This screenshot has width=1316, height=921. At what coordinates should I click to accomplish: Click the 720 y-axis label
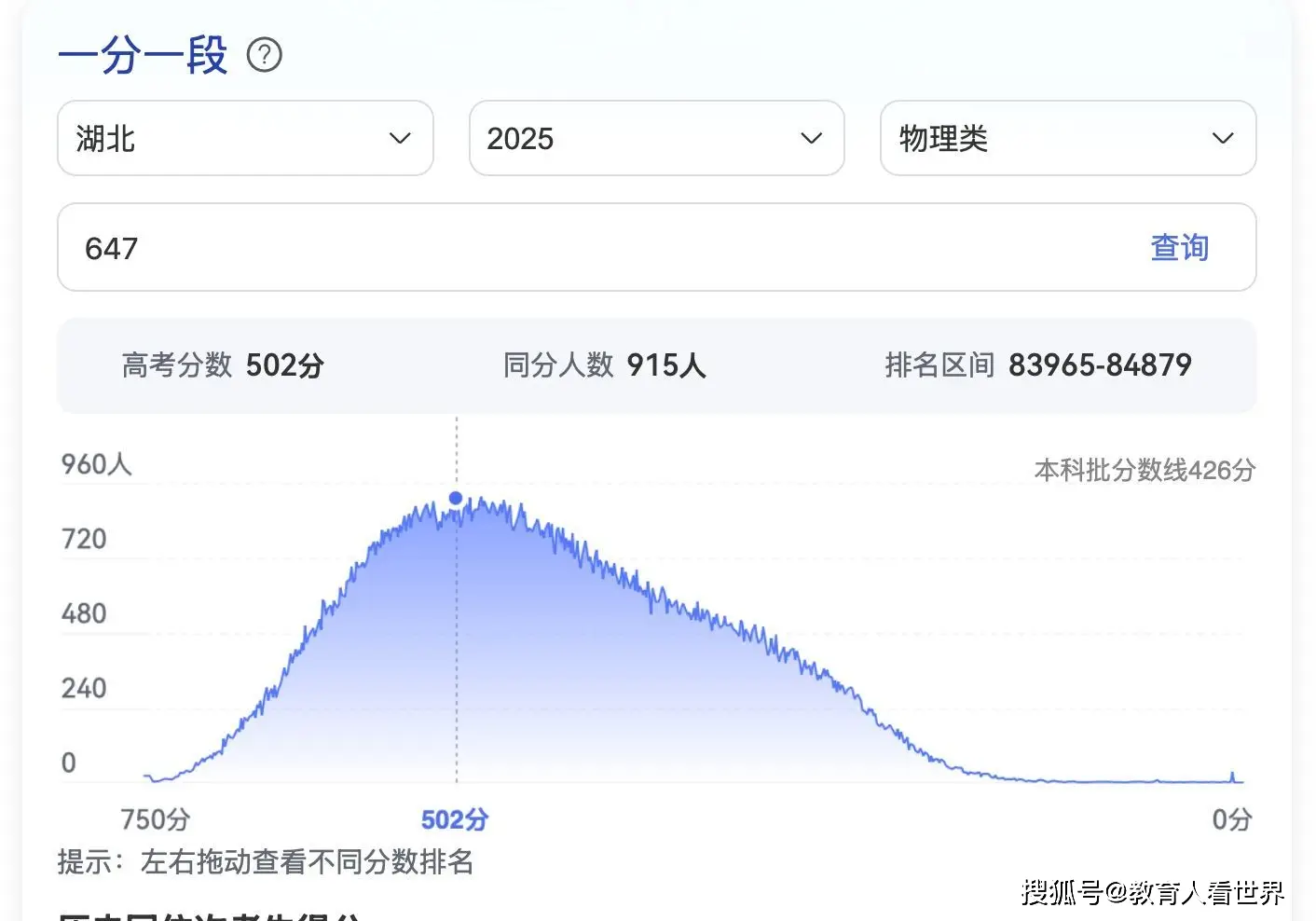coord(84,539)
